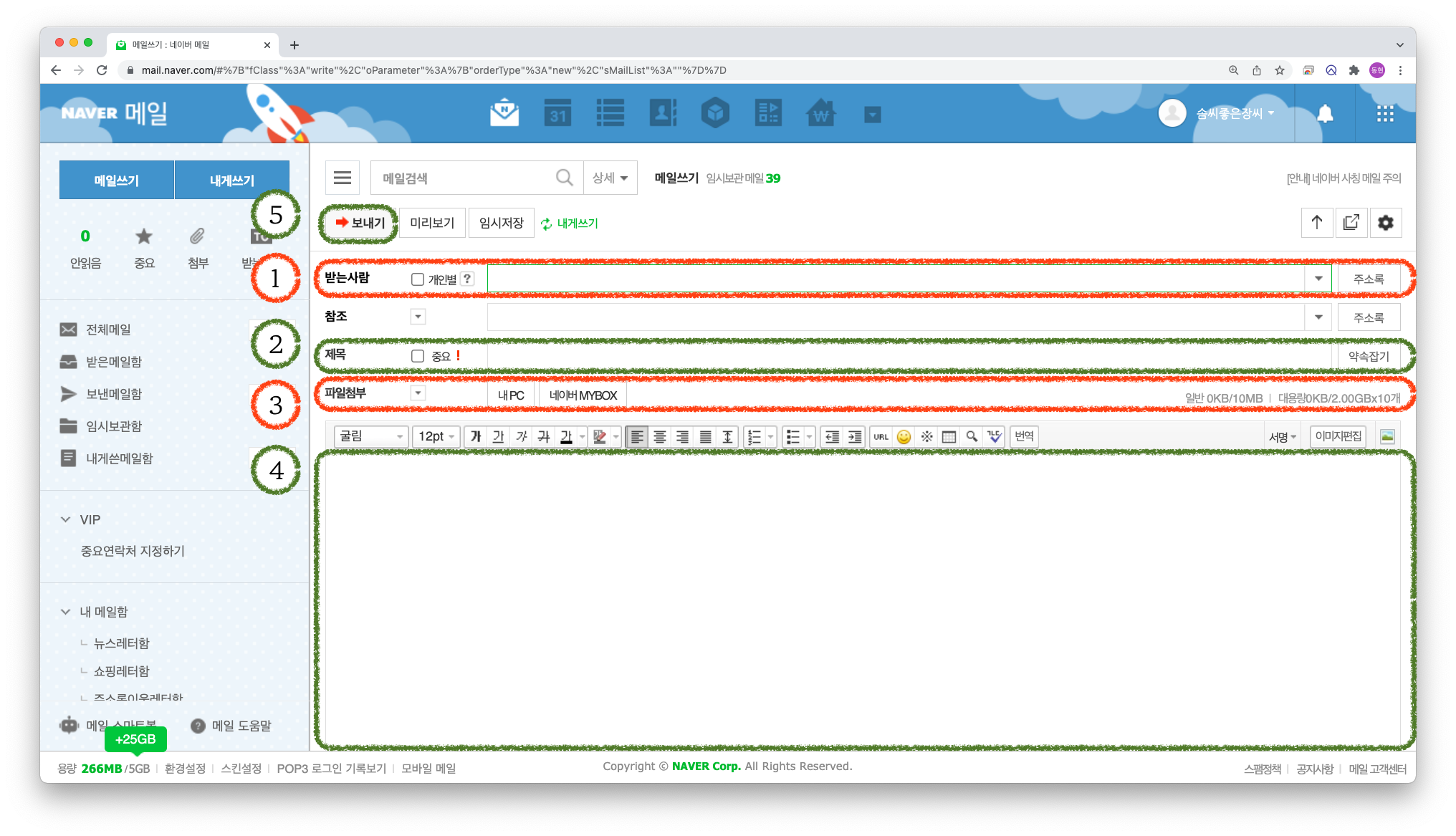Viewport: 1456px width, 836px height.
Task: Click the 임시저장 save draft button
Action: (x=502, y=223)
